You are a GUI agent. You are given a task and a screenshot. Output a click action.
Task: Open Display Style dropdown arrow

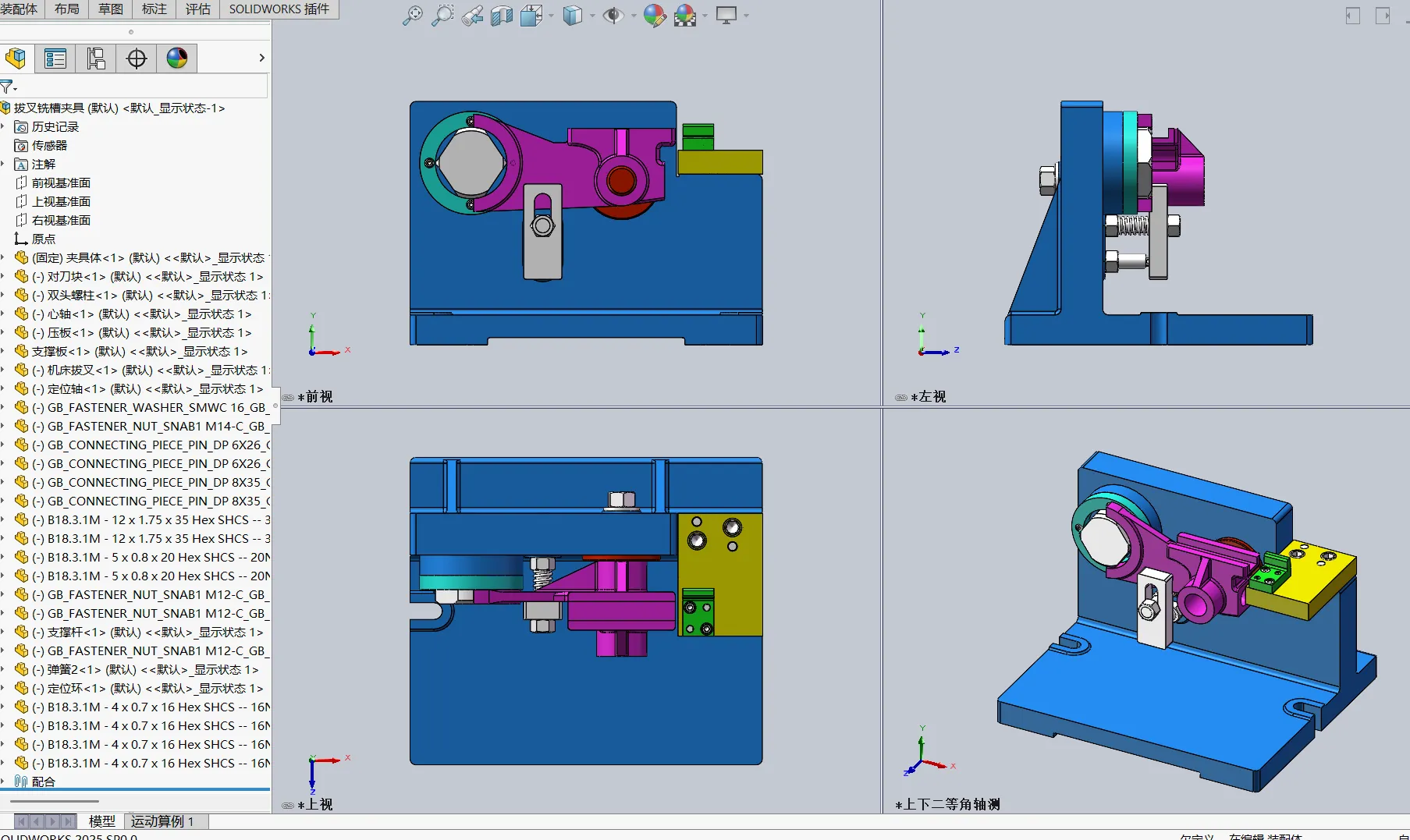pos(592,16)
